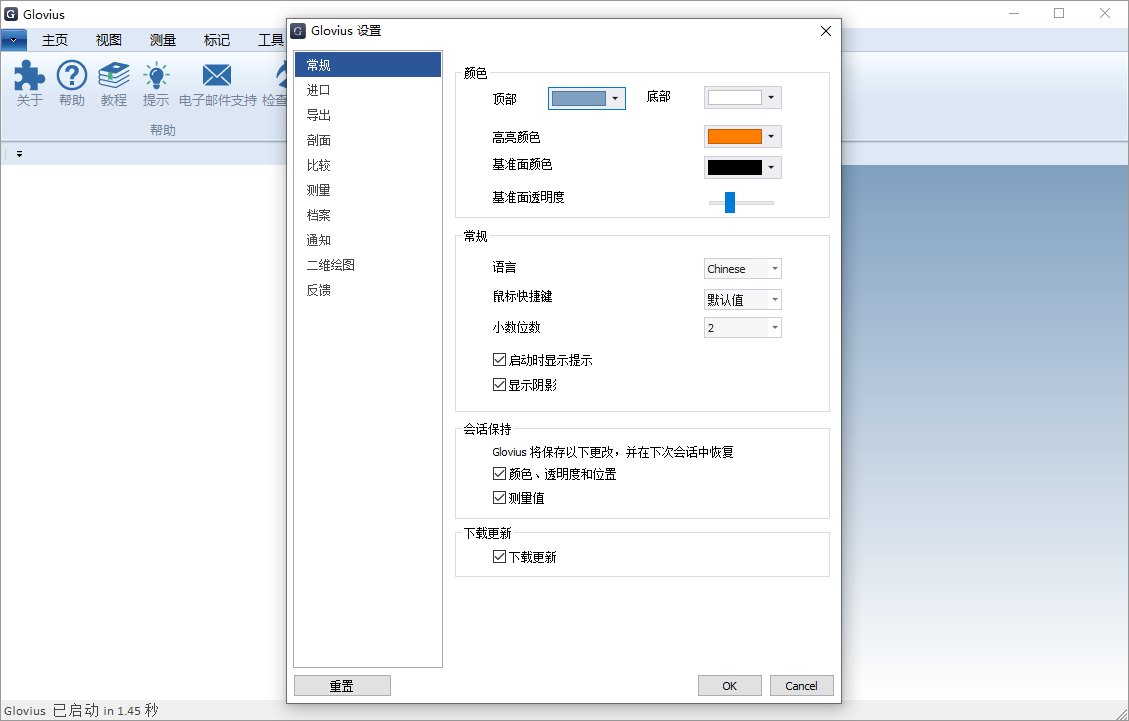Click the white 底部 color swatch
Screen dimensions: 1129x721
click(734, 98)
